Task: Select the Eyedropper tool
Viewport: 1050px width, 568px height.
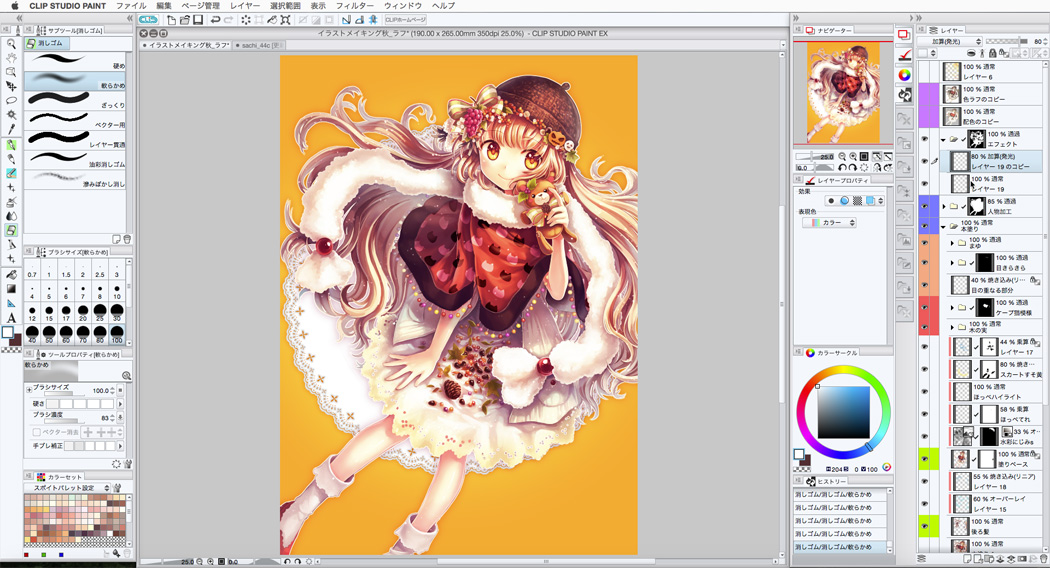Action: click(11, 129)
